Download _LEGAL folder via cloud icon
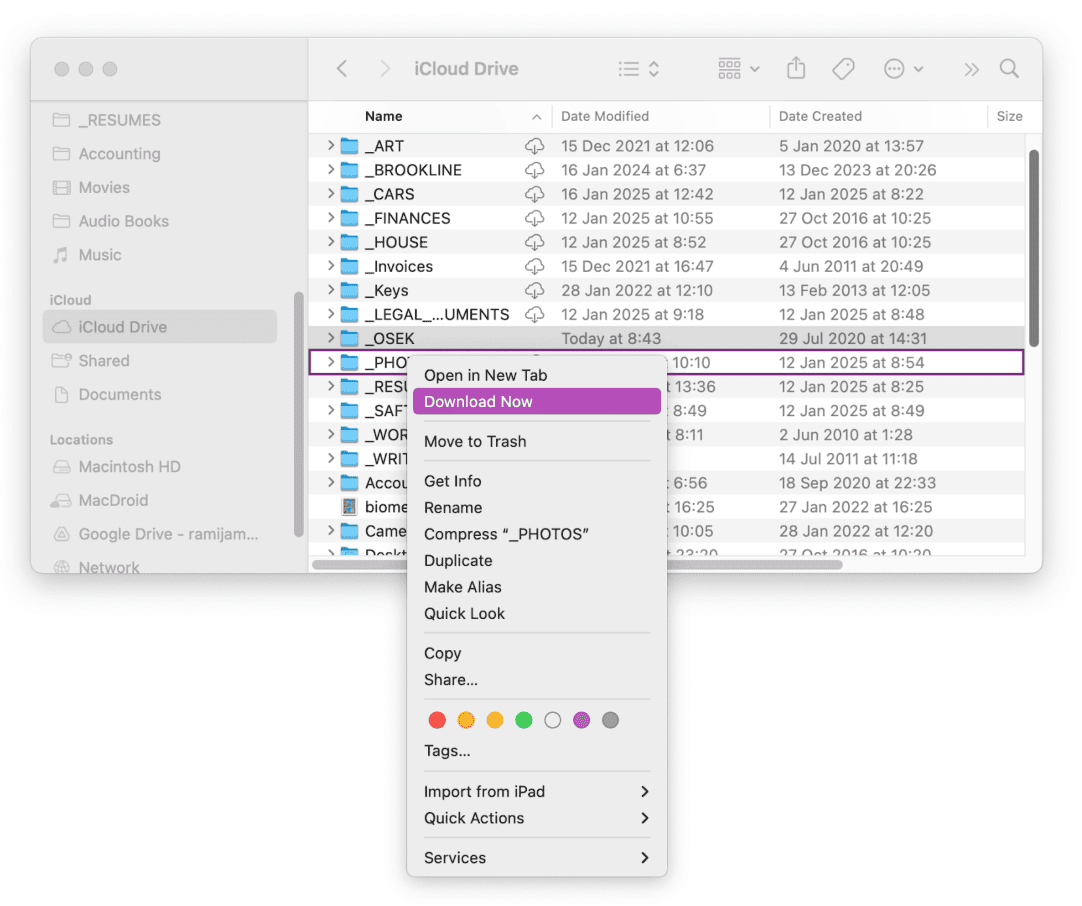The width and height of the screenshot is (1082, 906). (x=534, y=315)
